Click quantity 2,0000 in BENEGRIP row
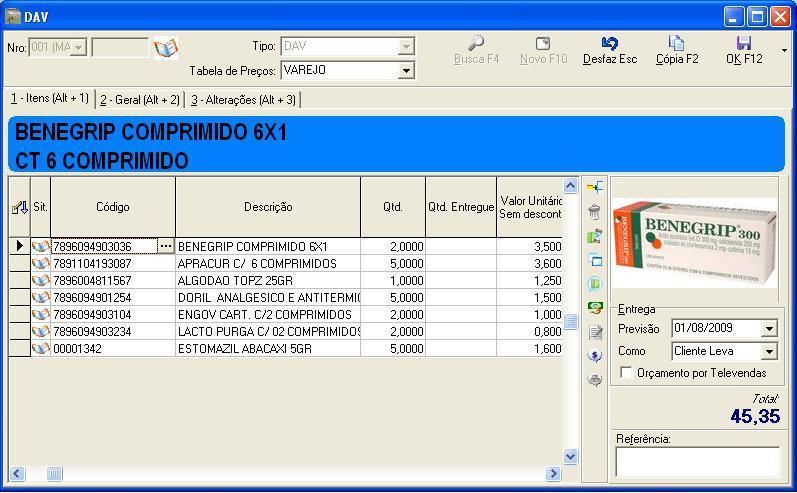This screenshot has height=493, width=797. coord(393,246)
